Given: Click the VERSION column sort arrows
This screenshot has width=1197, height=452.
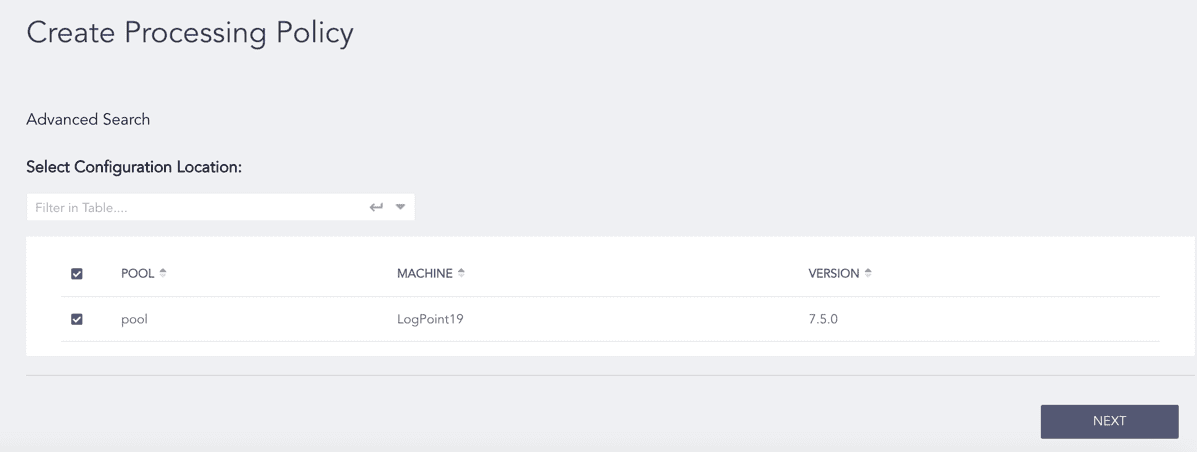Looking at the screenshot, I should click(868, 273).
